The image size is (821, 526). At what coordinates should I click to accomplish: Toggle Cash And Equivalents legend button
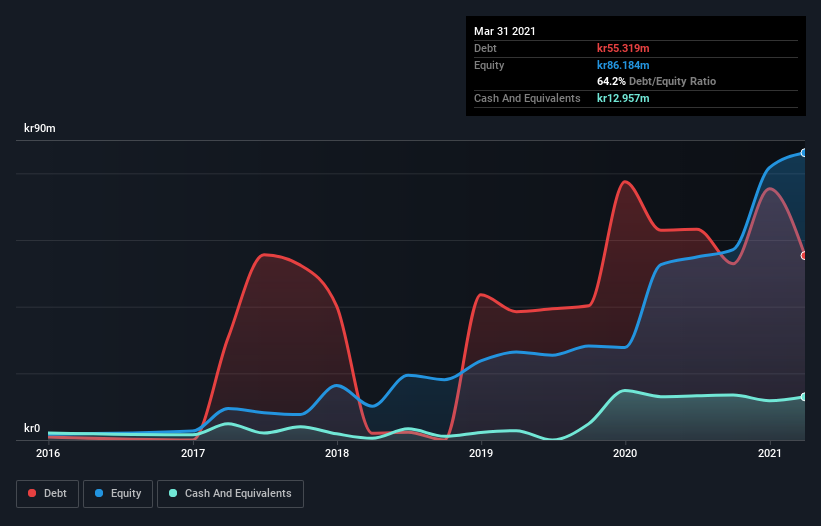[230, 494]
